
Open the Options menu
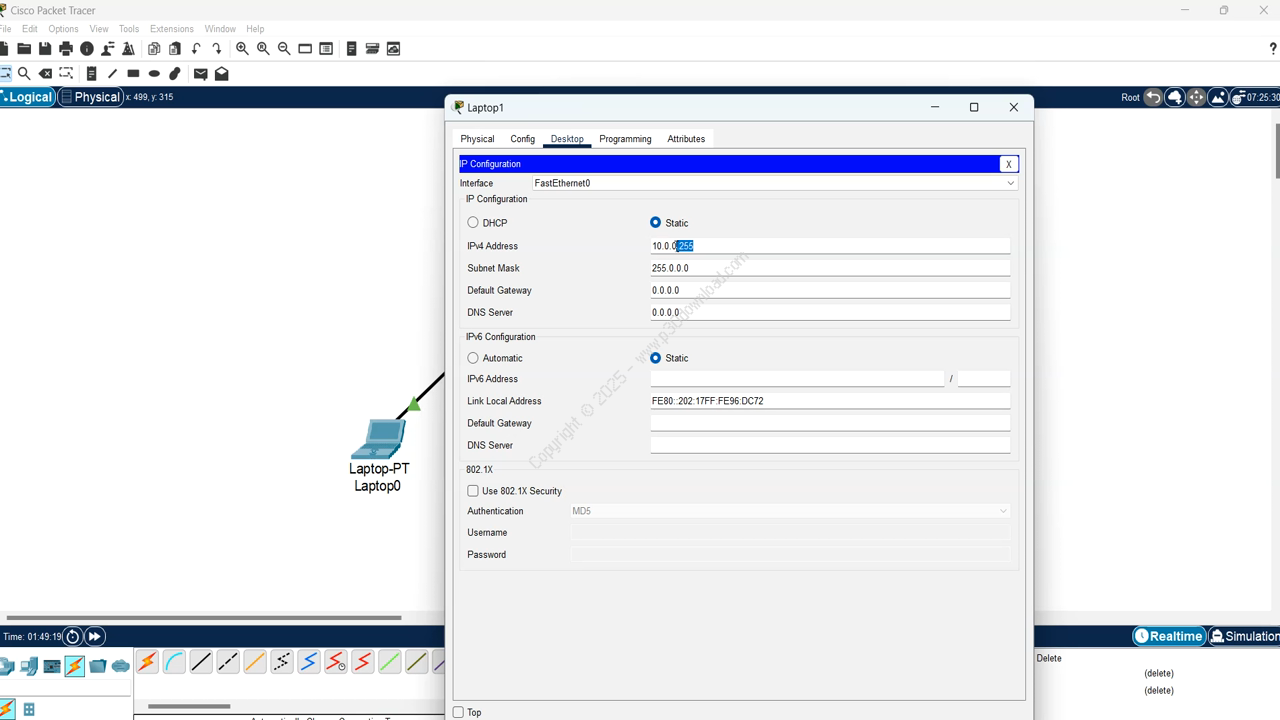[x=63, y=29]
